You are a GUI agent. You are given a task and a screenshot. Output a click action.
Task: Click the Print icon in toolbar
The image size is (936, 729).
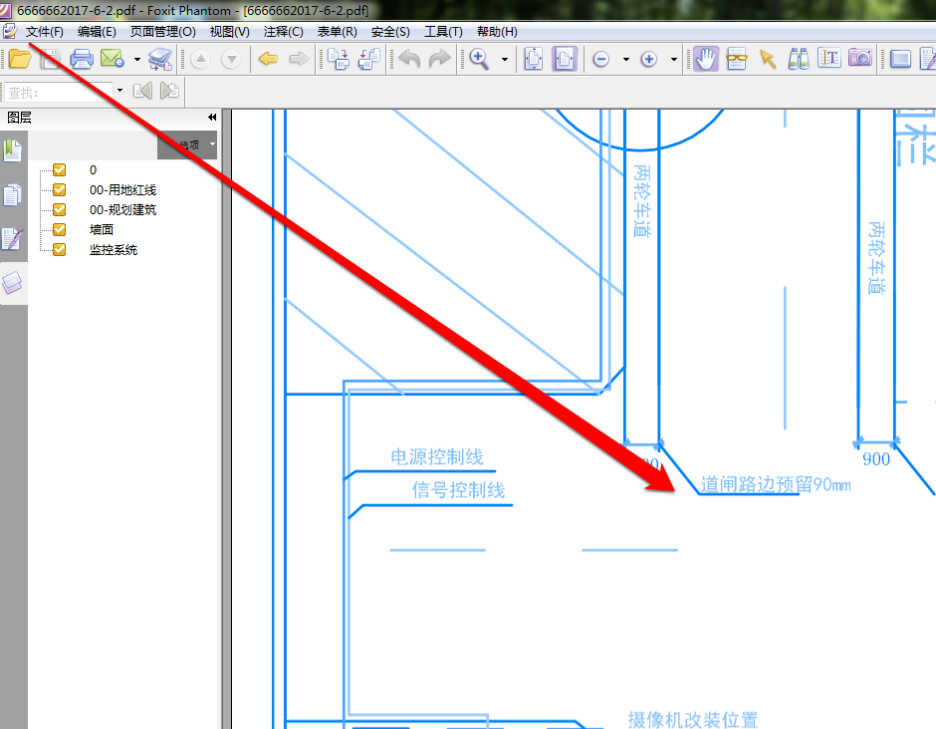click(81, 59)
